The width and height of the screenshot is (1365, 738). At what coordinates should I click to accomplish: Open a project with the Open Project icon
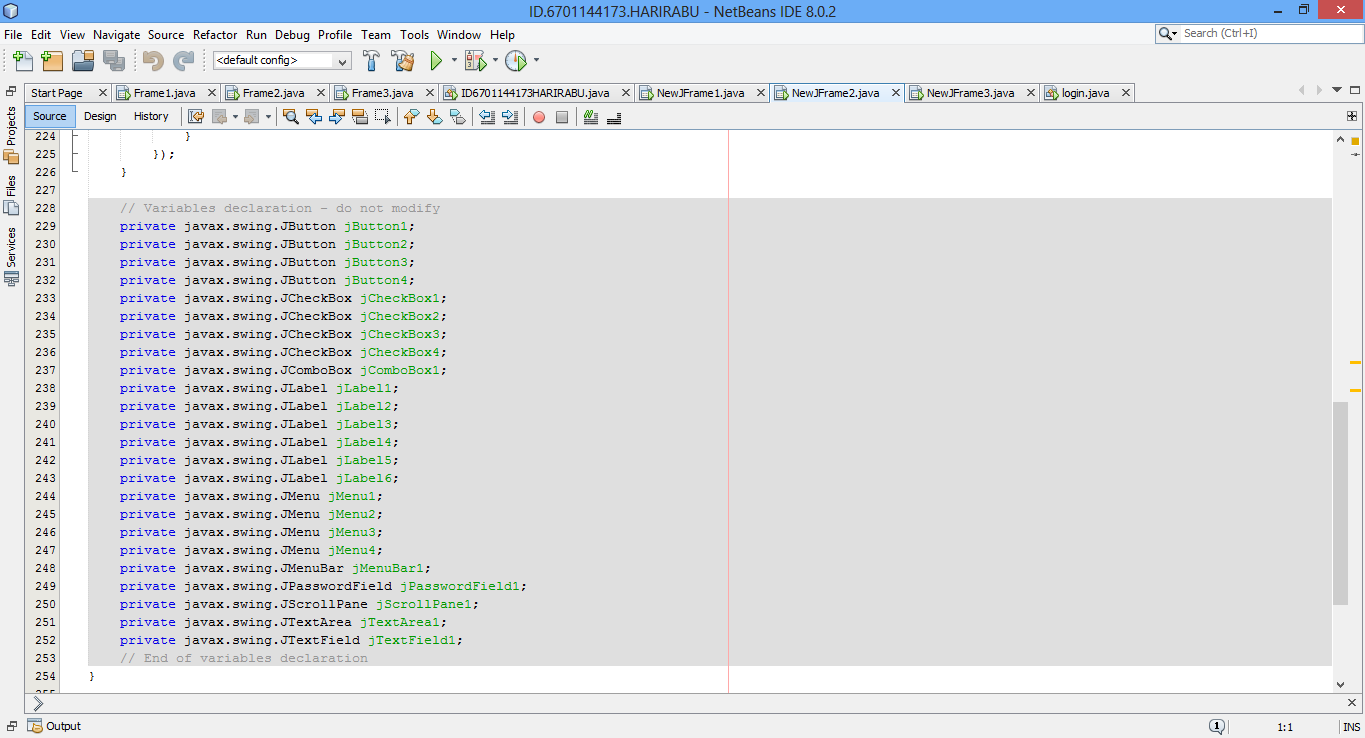click(x=83, y=61)
